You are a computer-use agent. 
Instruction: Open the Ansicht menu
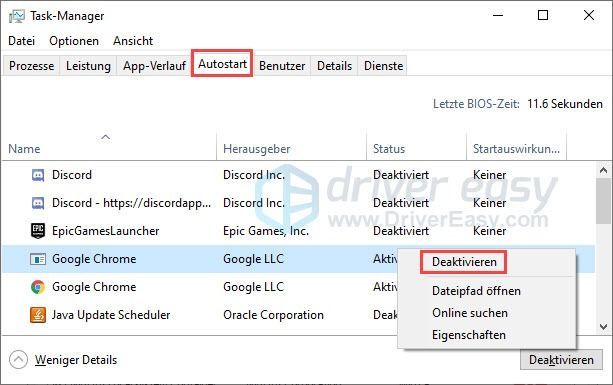(133, 41)
